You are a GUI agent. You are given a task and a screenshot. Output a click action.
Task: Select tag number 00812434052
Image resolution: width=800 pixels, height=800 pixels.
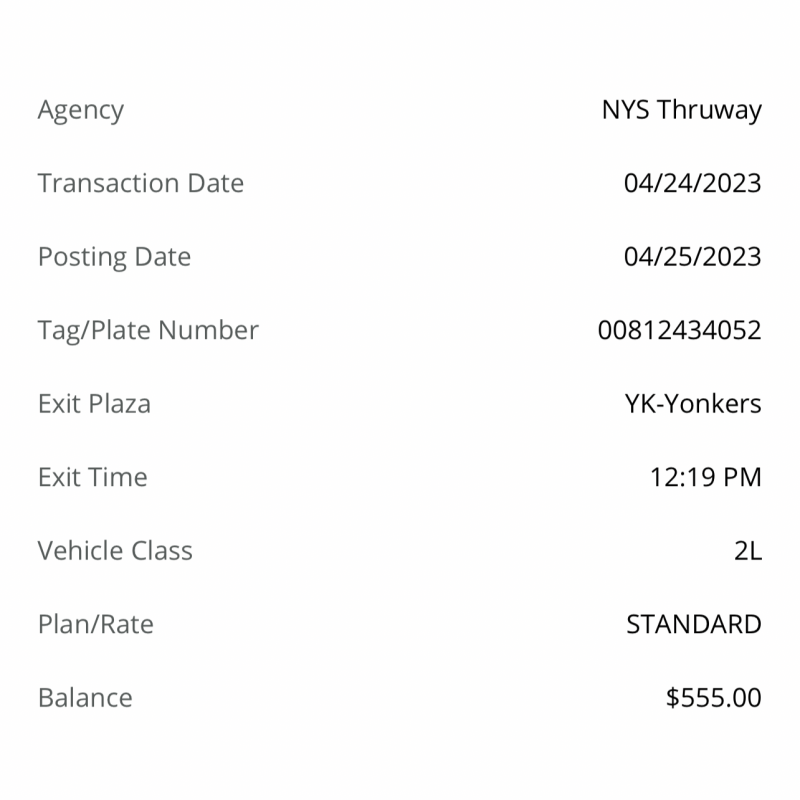(680, 330)
